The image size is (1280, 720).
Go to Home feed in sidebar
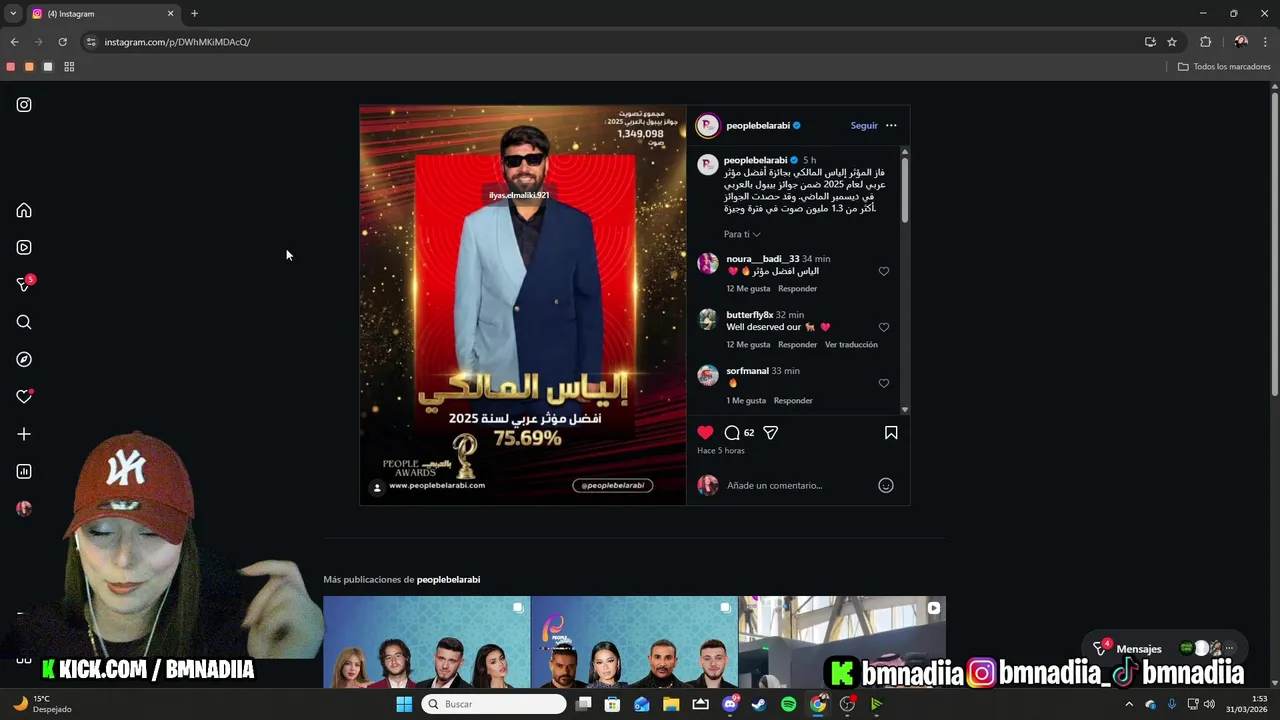(24, 211)
